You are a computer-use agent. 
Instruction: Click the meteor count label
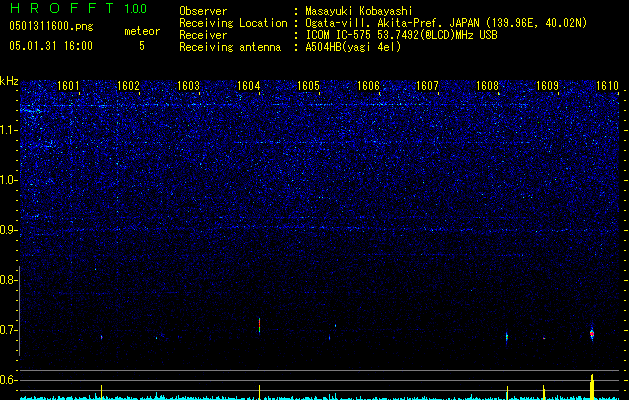point(142,31)
